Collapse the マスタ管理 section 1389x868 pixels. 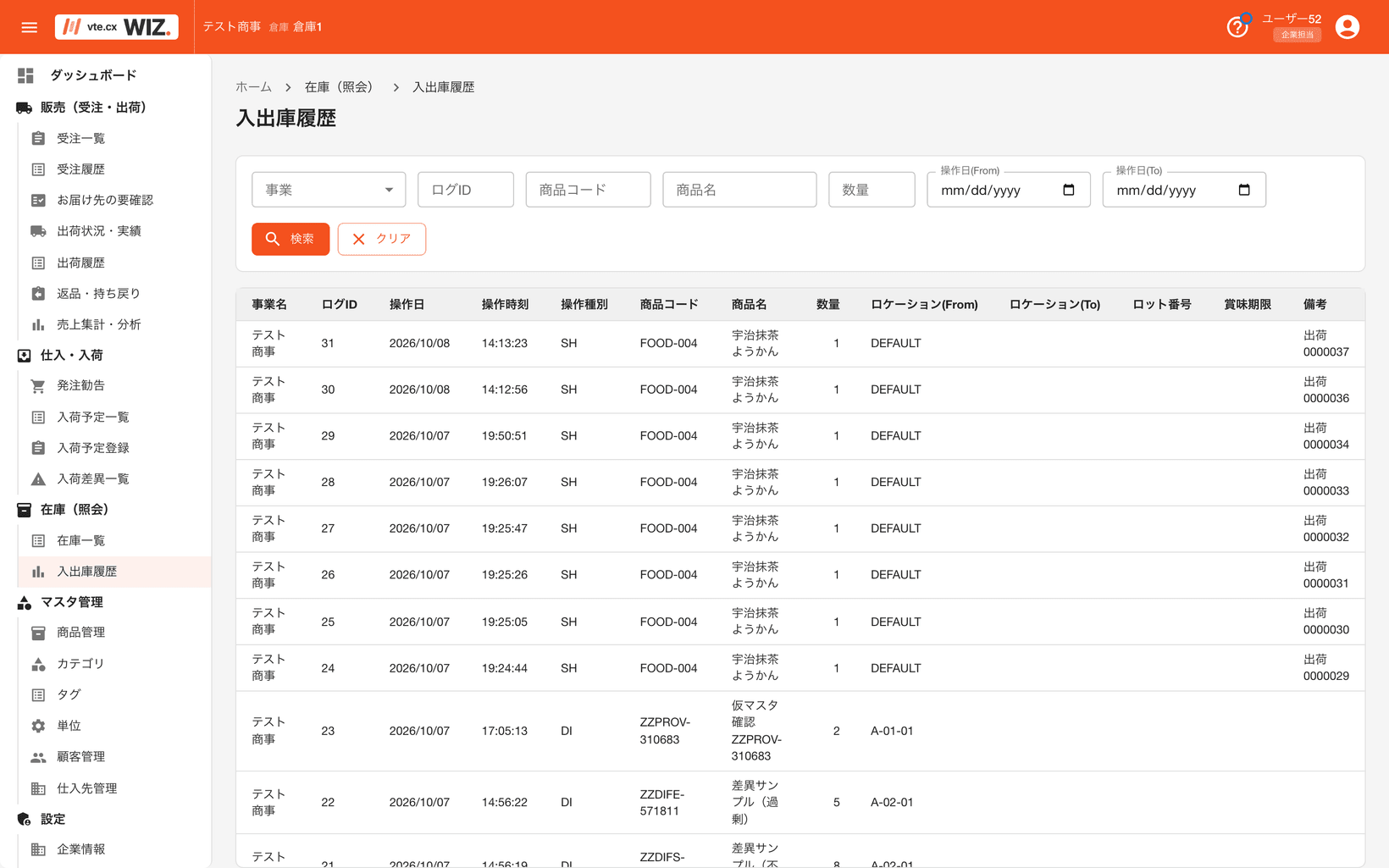[72, 602]
